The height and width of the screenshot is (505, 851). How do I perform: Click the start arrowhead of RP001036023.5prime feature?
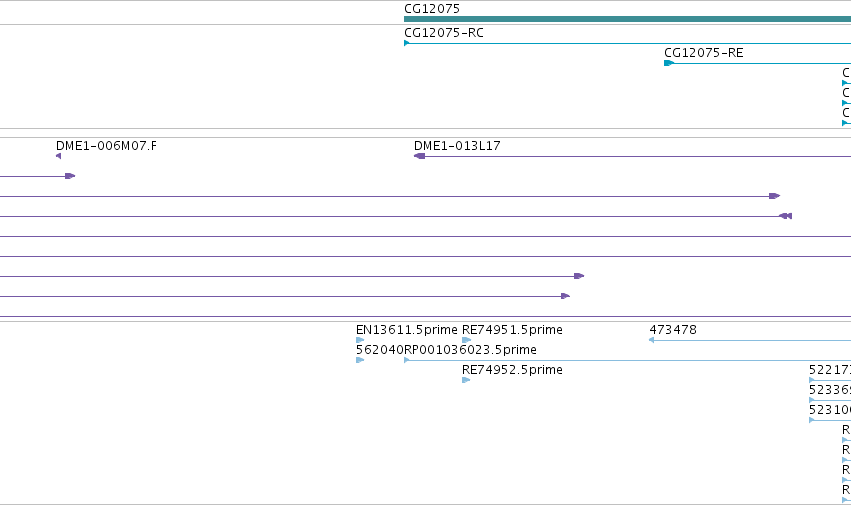(x=407, y=360)
